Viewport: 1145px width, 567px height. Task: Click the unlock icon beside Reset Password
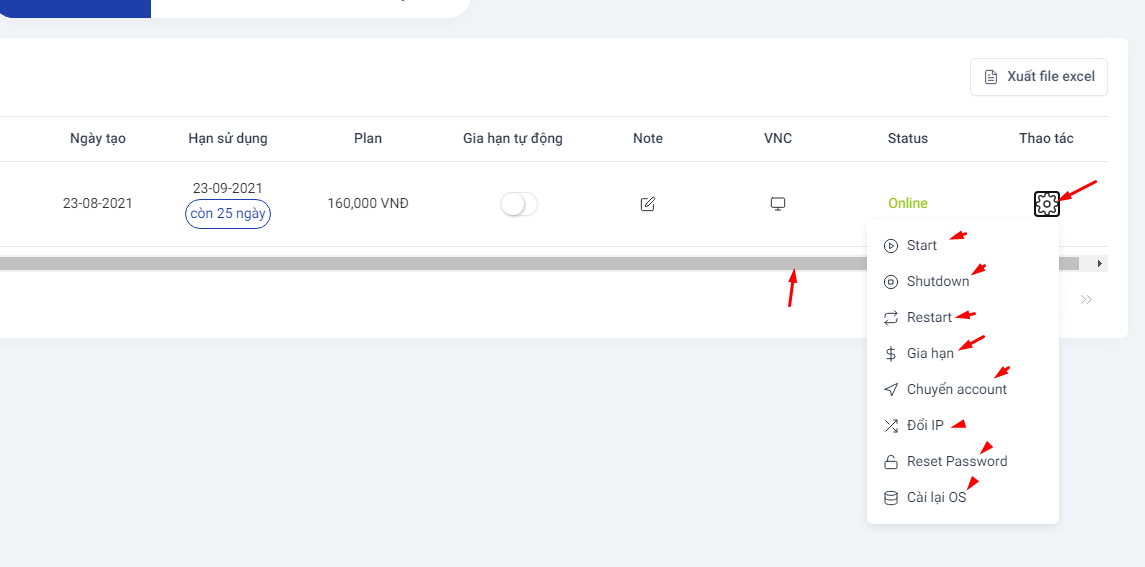pos(890,462)
